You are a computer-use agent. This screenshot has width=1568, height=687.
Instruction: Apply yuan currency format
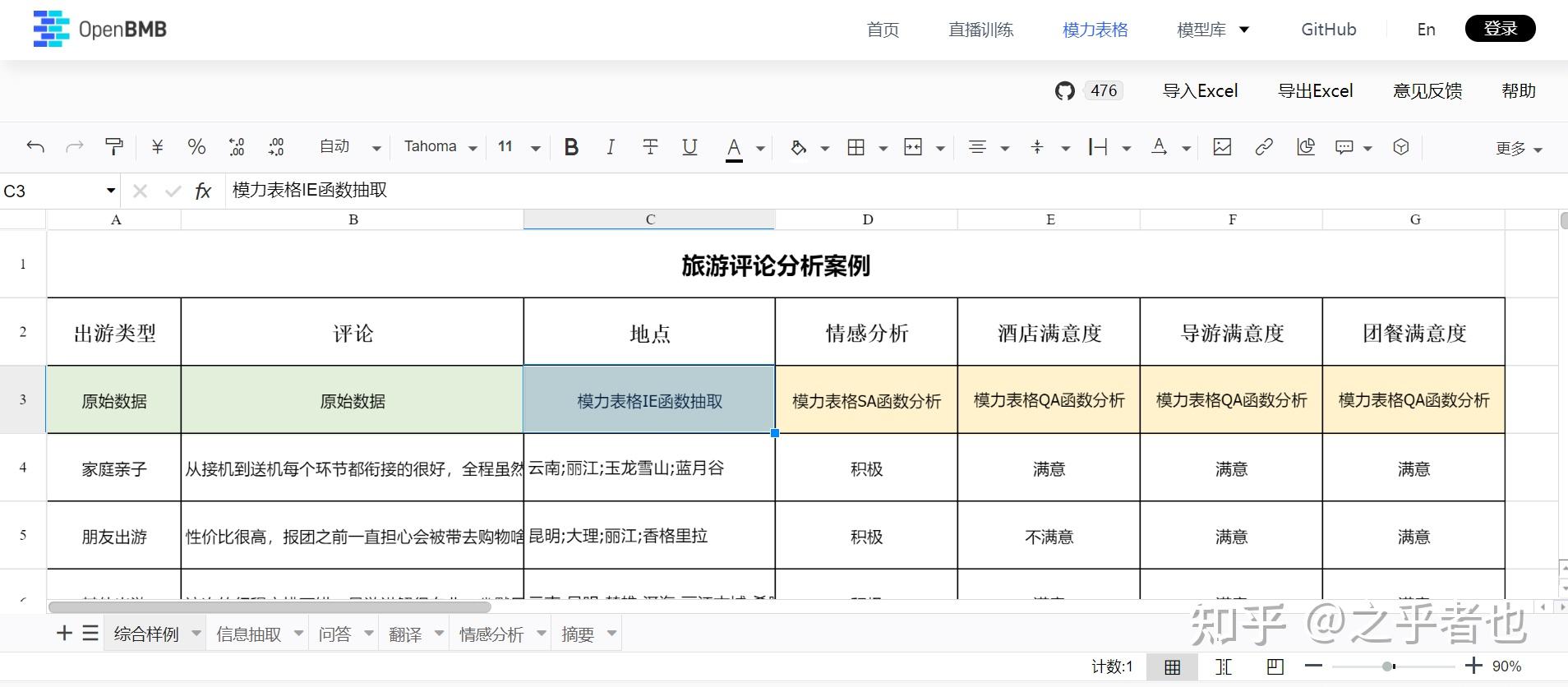157,147
